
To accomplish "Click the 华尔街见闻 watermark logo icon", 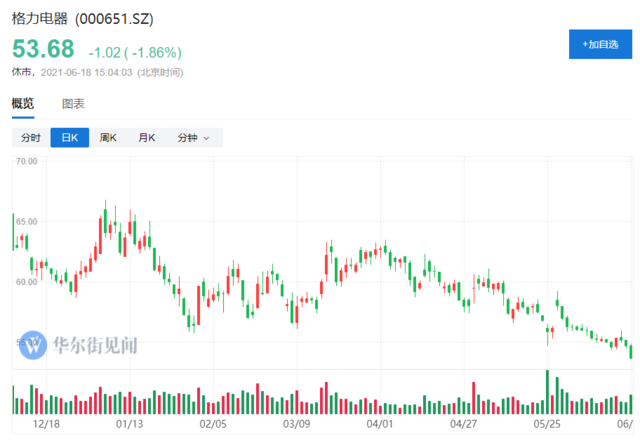I will [33, 346].
